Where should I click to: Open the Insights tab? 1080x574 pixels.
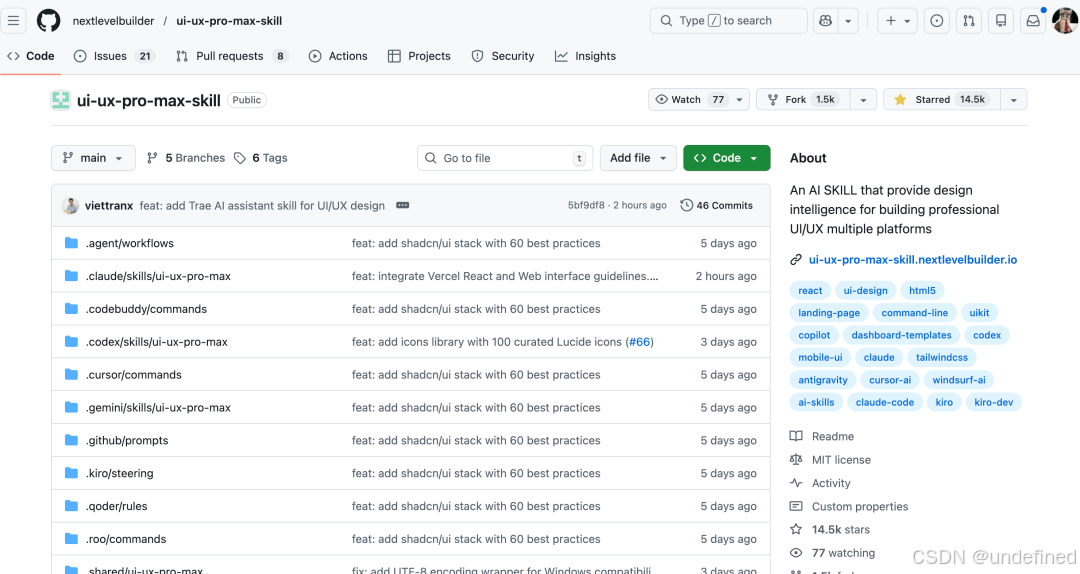point(585,56)
